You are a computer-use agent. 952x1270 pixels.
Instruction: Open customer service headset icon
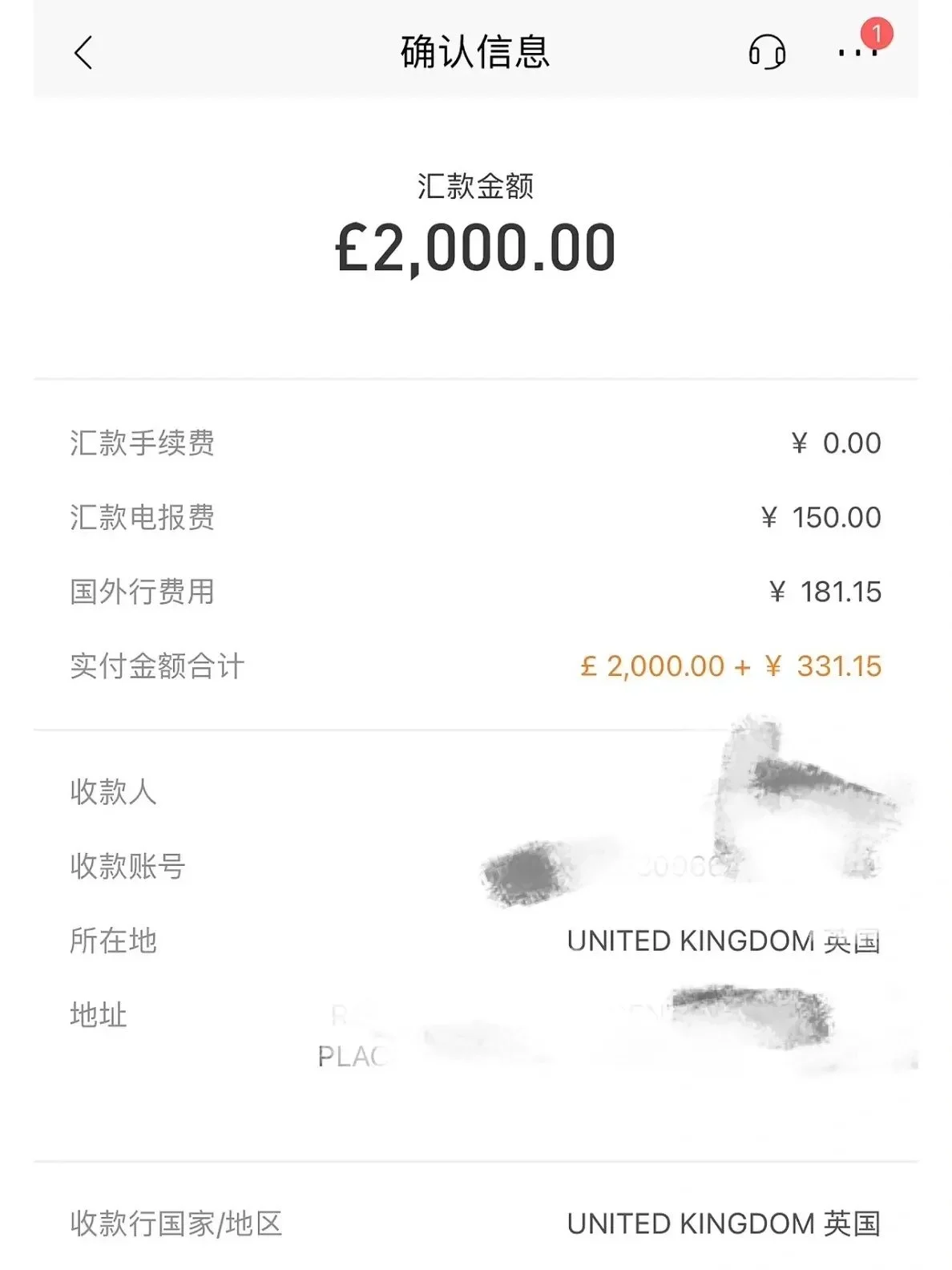(x=767, y=52)
